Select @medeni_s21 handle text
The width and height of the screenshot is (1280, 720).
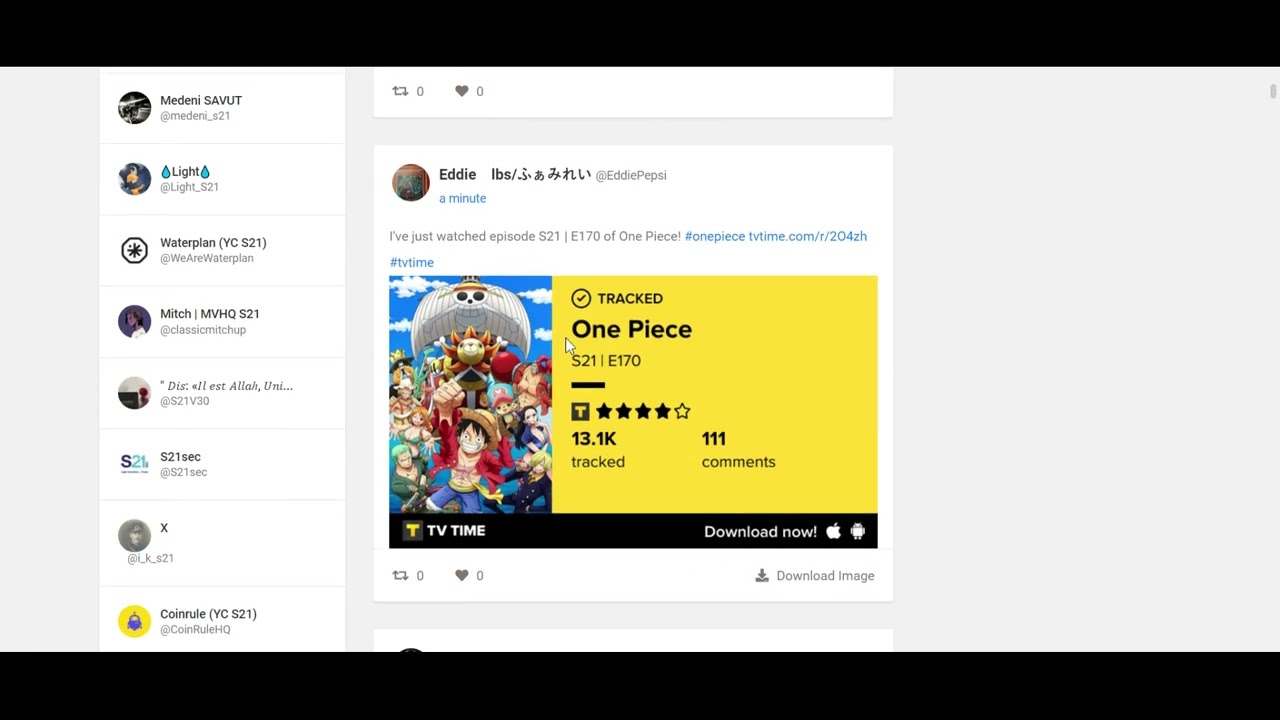[x=195, y=116]
